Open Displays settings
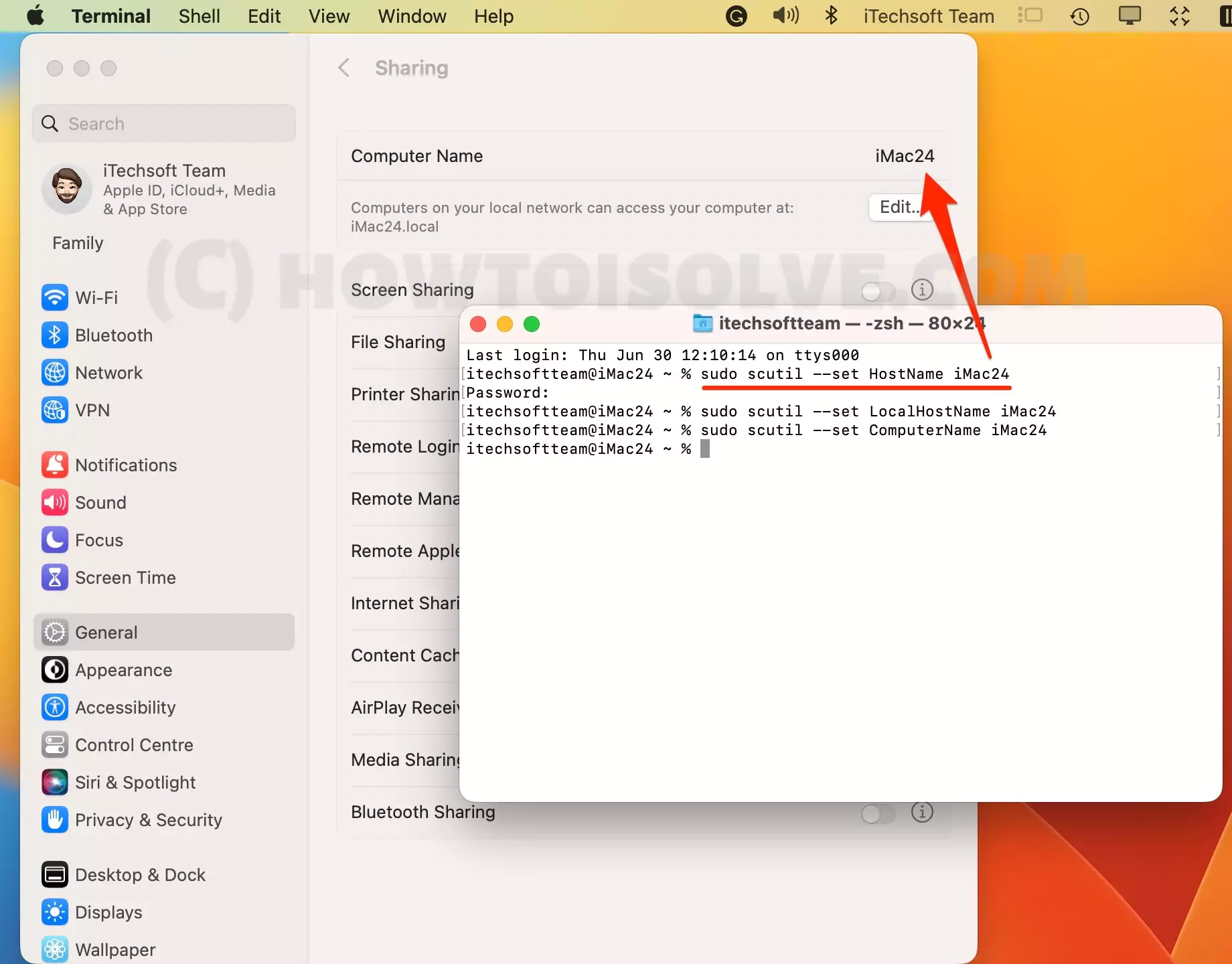The height and width of the screenshot is (964, 1232). [164, 912]
